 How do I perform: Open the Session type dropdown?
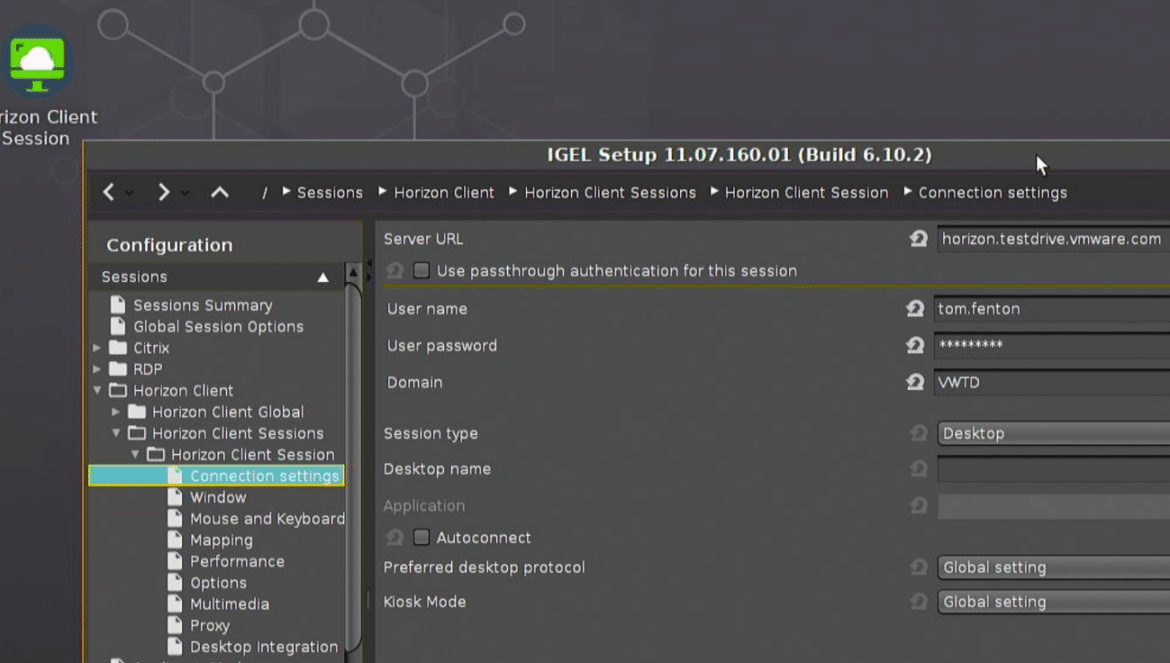pyautogui.click(x=1054, y=433)
